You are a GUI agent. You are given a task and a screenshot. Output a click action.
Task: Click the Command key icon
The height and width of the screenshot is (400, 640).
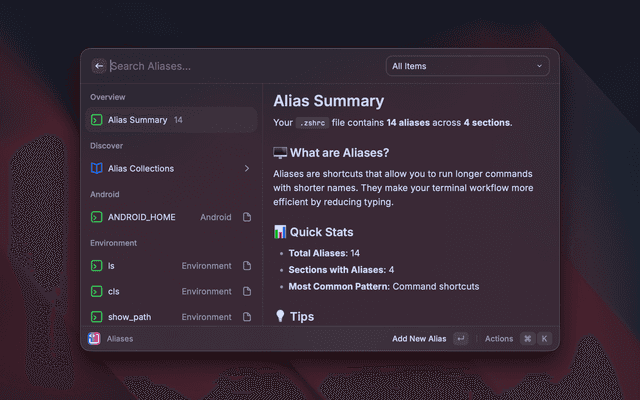click(x=528, y=339)
